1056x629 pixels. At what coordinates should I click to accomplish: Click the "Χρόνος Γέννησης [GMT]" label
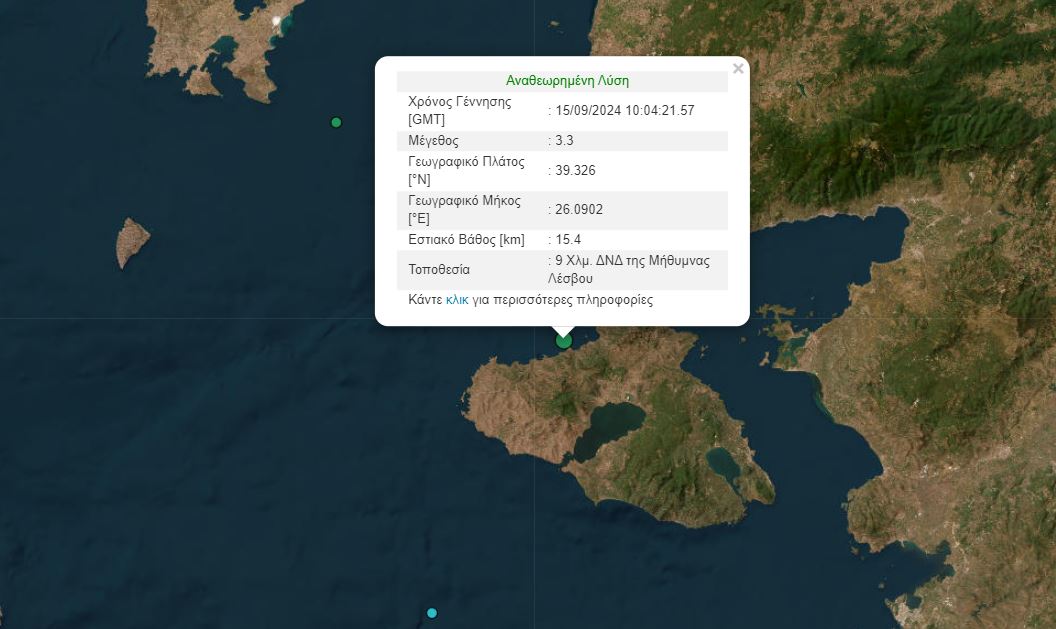[460, 110]
